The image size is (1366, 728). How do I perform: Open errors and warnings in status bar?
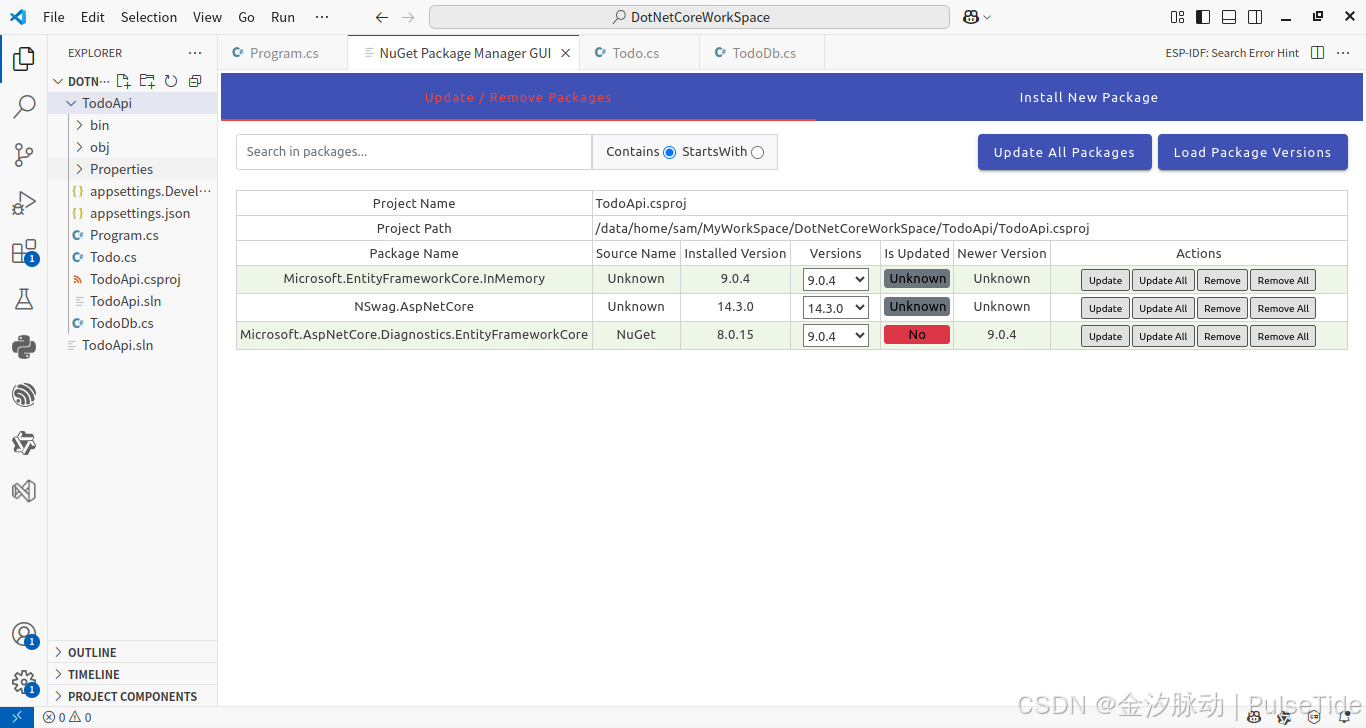[67, 717]
